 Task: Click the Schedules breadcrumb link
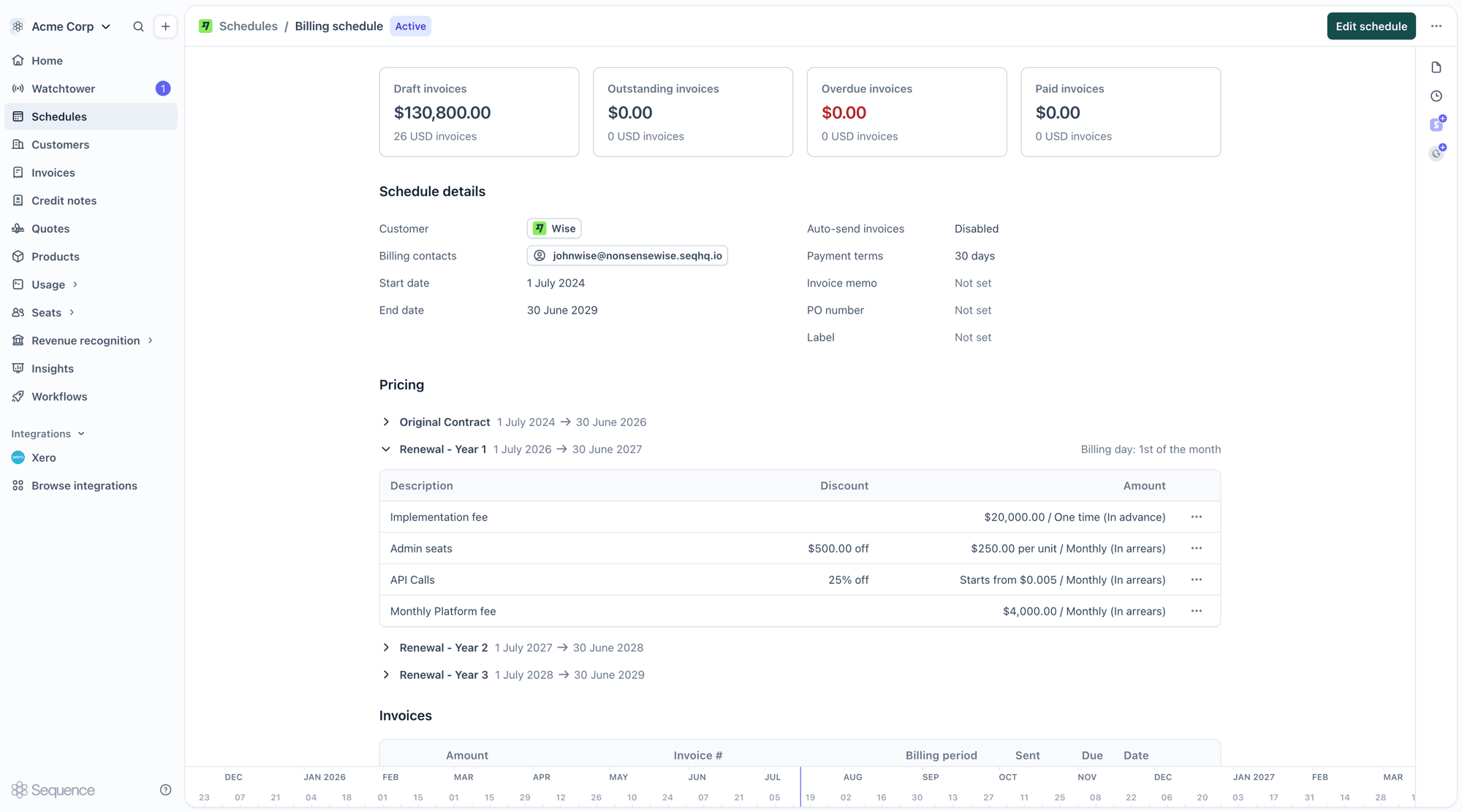point(249,26)
